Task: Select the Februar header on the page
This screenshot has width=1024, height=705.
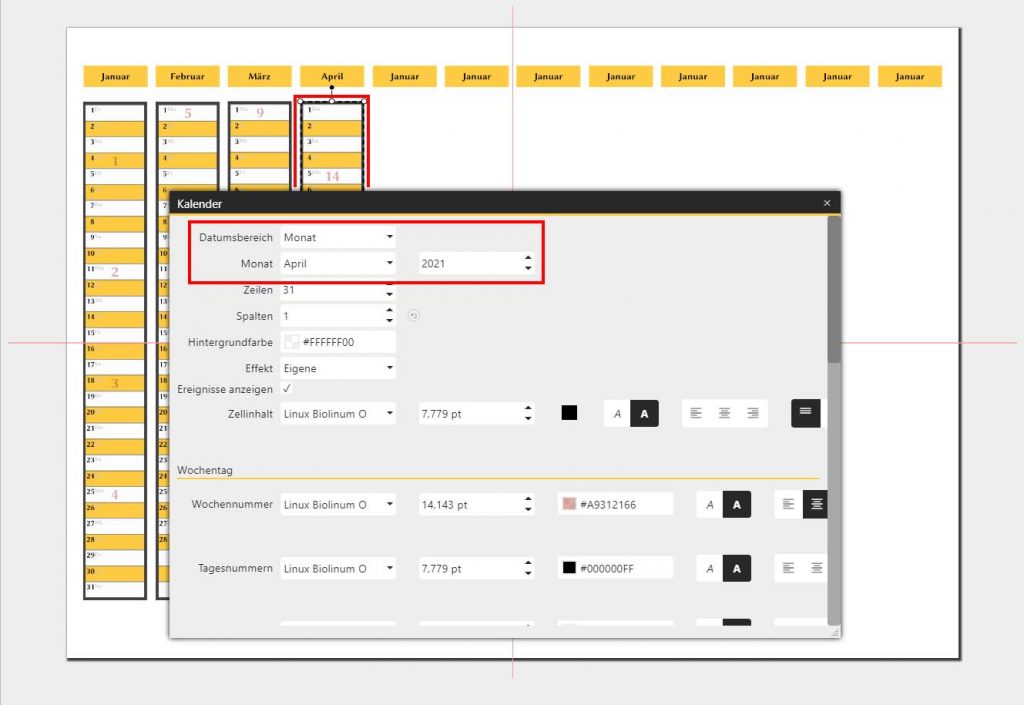Action: (x=187, y=76)
